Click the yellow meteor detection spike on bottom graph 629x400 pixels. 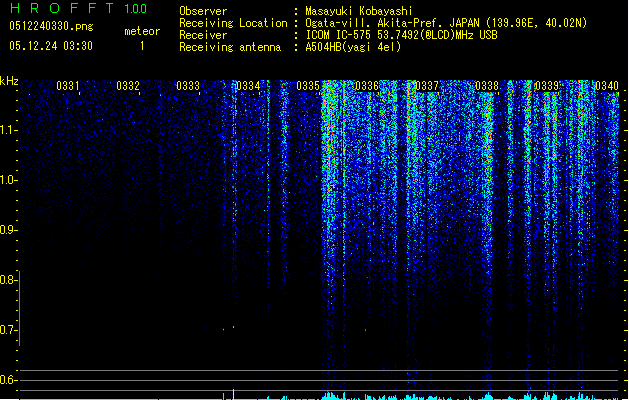click(233, 394)
